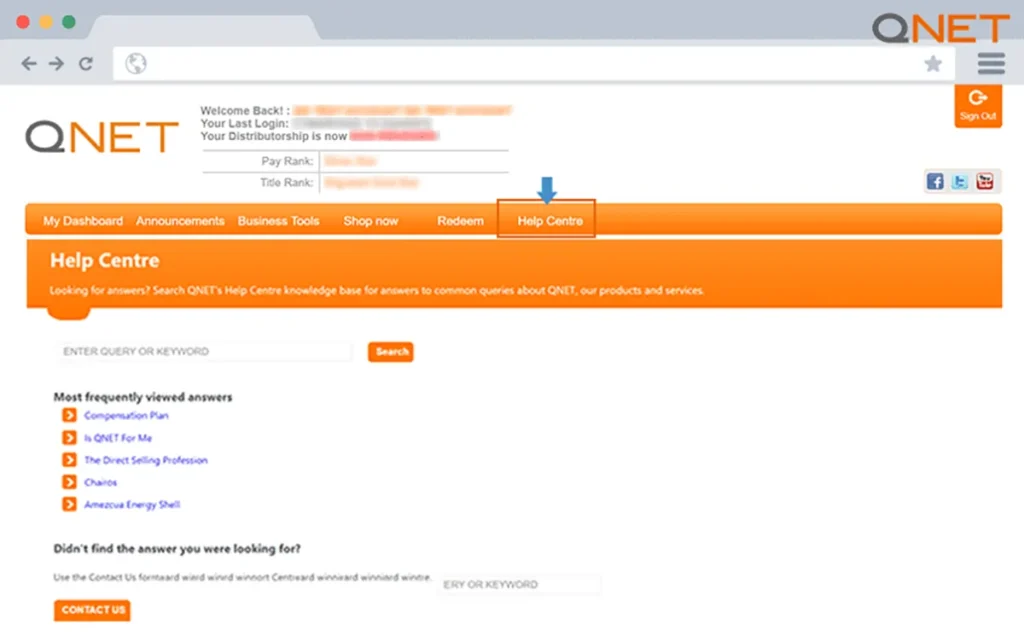Open the YouTube social icon
Image resolution: width=1024 pixels, height=637 pixels.
(x=985, y=181)
